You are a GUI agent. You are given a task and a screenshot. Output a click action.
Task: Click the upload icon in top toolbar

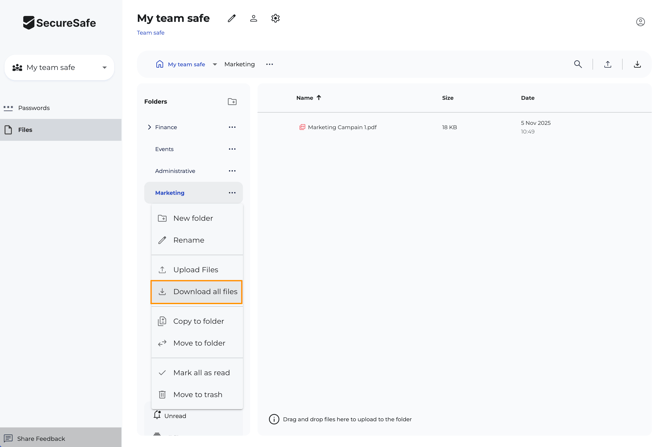[x=607, y=64]
